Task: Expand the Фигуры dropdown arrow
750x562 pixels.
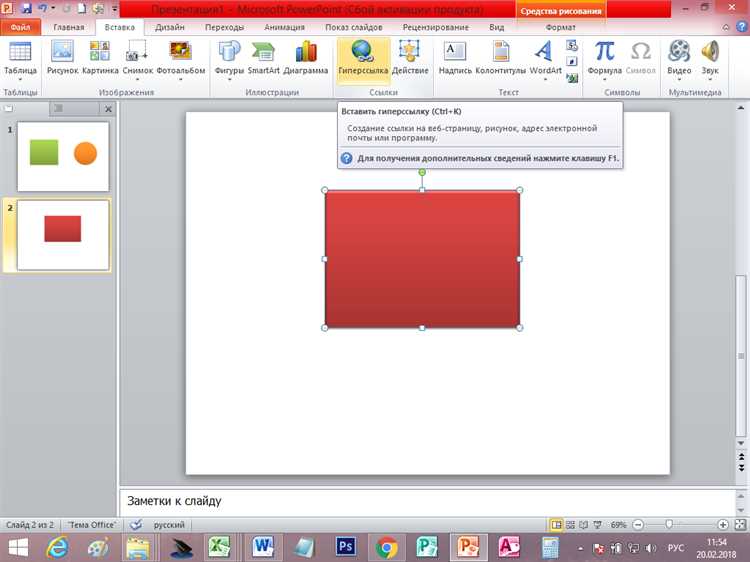Action: pos(229,80)
